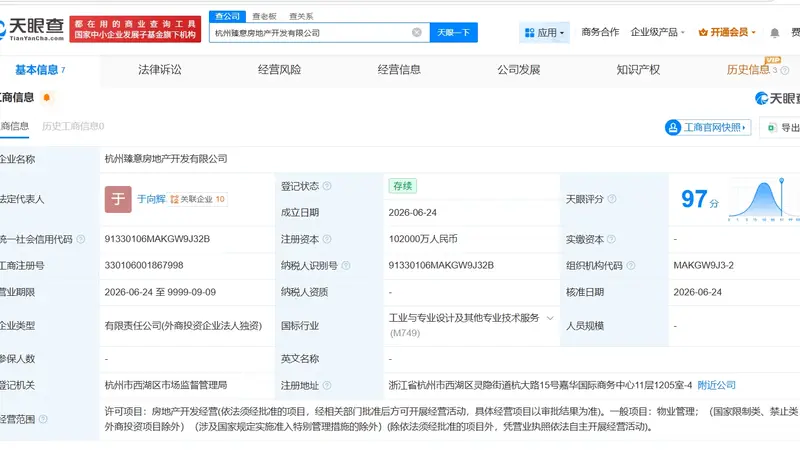
Task: Open 商务合作 link
Action: click(x=600, y=32)
